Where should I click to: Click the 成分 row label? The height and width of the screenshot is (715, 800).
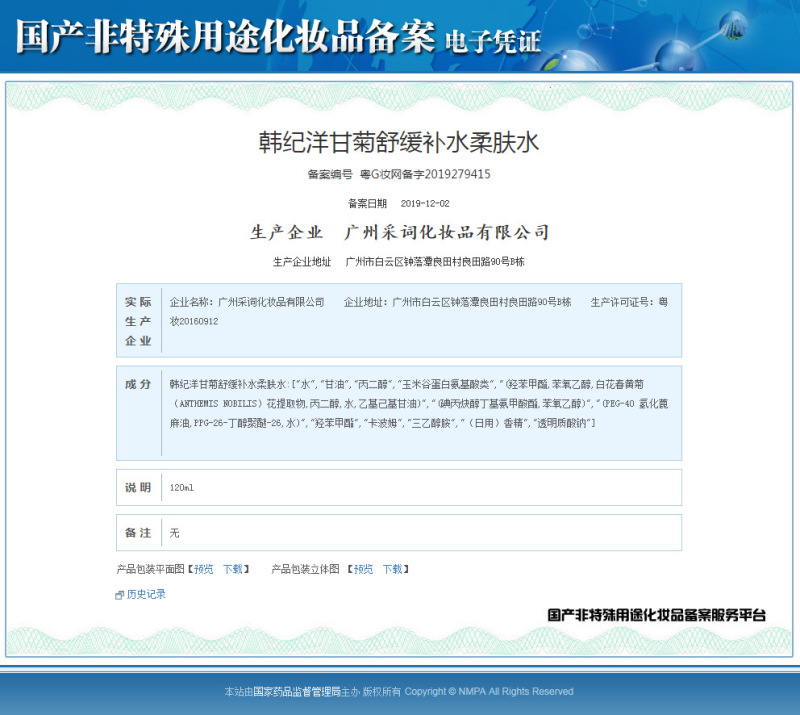[138, 384]
